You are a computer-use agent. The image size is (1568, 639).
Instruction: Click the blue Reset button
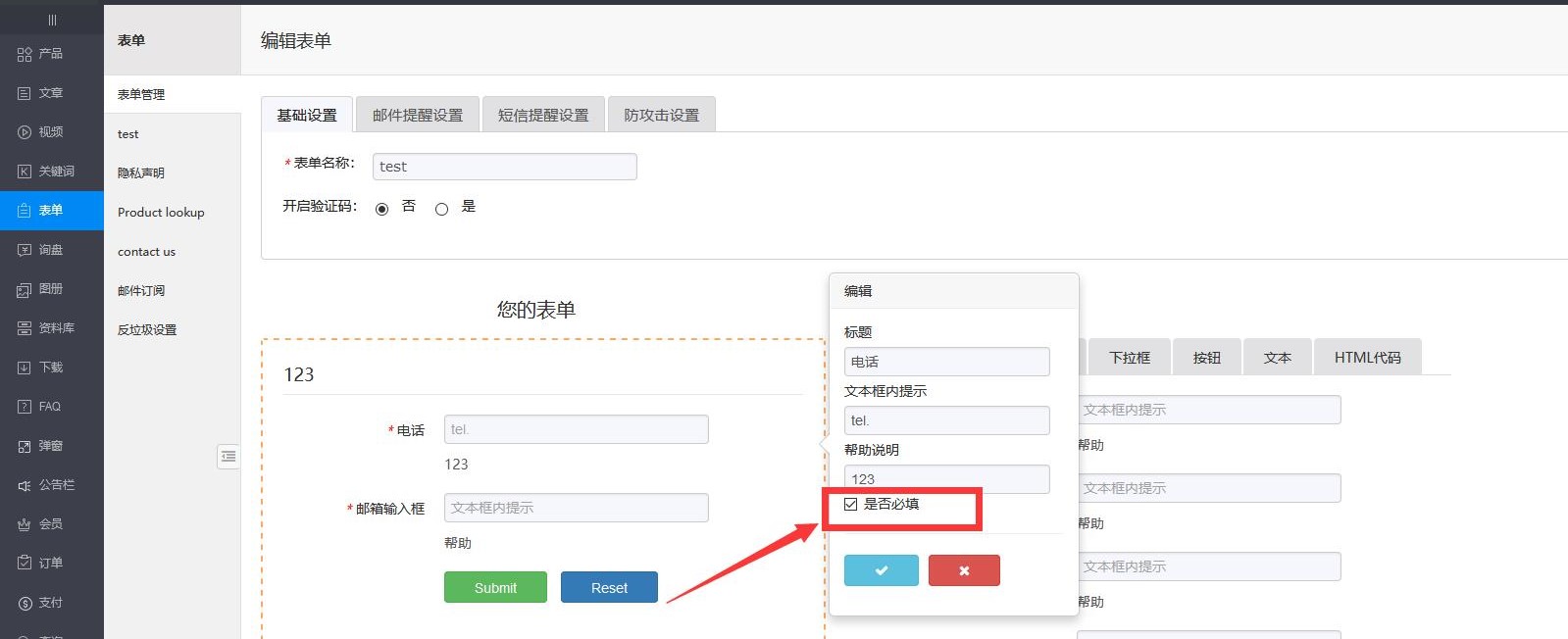tap(609, 587)
